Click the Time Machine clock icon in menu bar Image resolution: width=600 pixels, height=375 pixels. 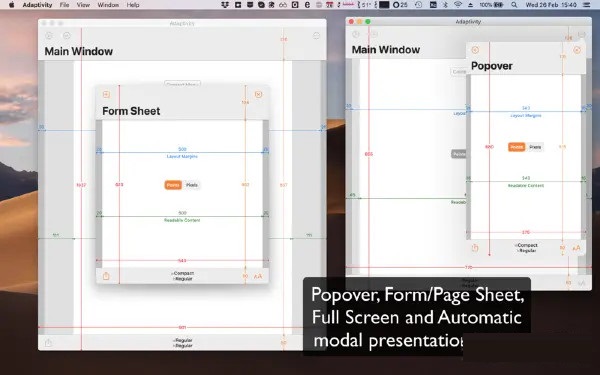[x=419, y=5]
